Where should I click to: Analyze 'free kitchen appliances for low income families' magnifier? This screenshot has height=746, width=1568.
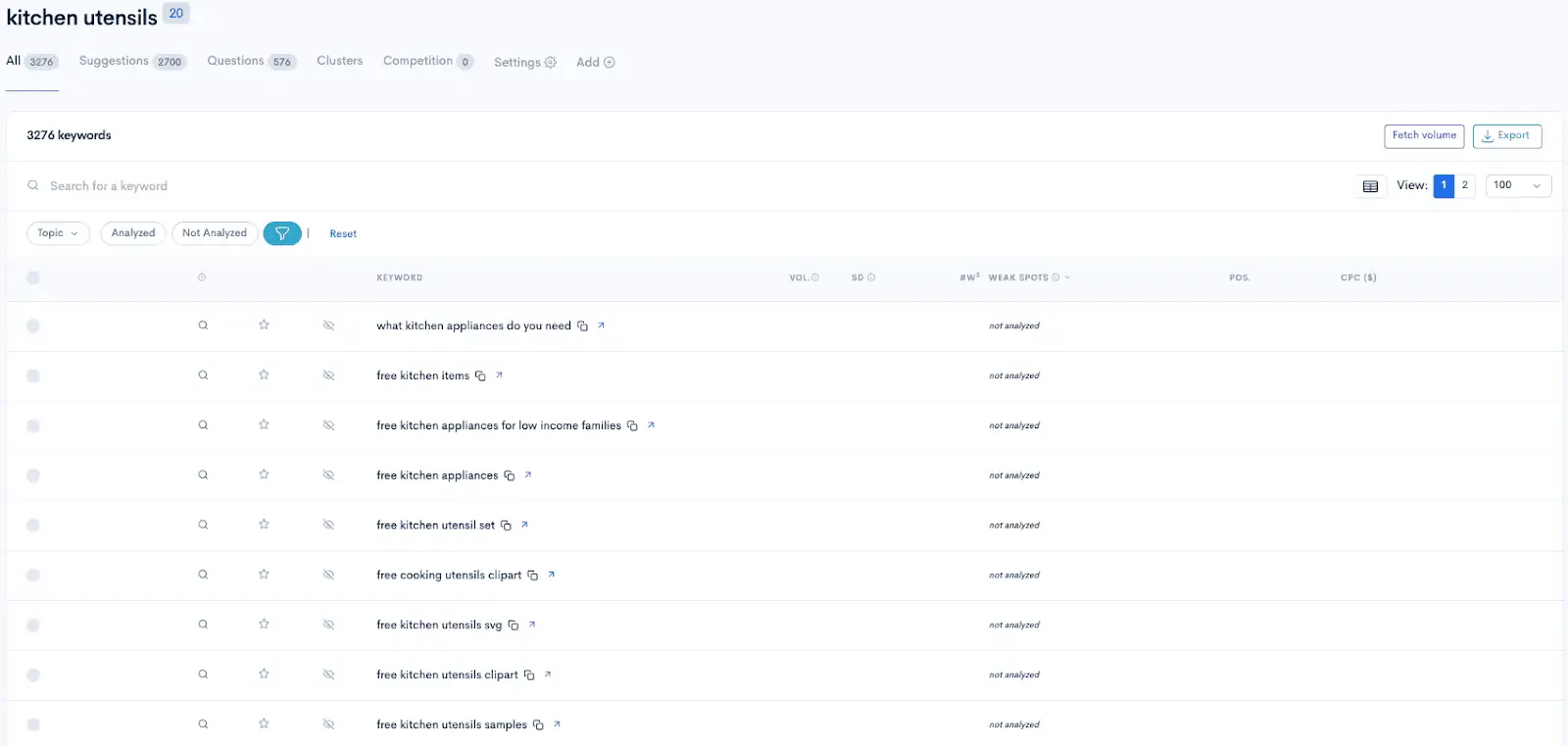[203, 425]
